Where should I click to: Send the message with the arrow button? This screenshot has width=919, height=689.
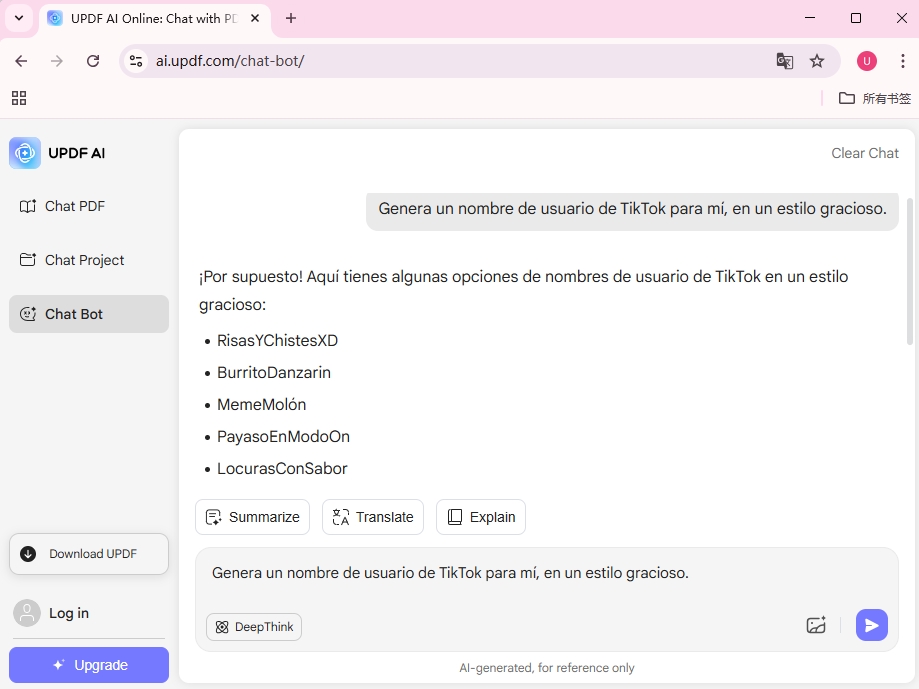click(872, 625)
